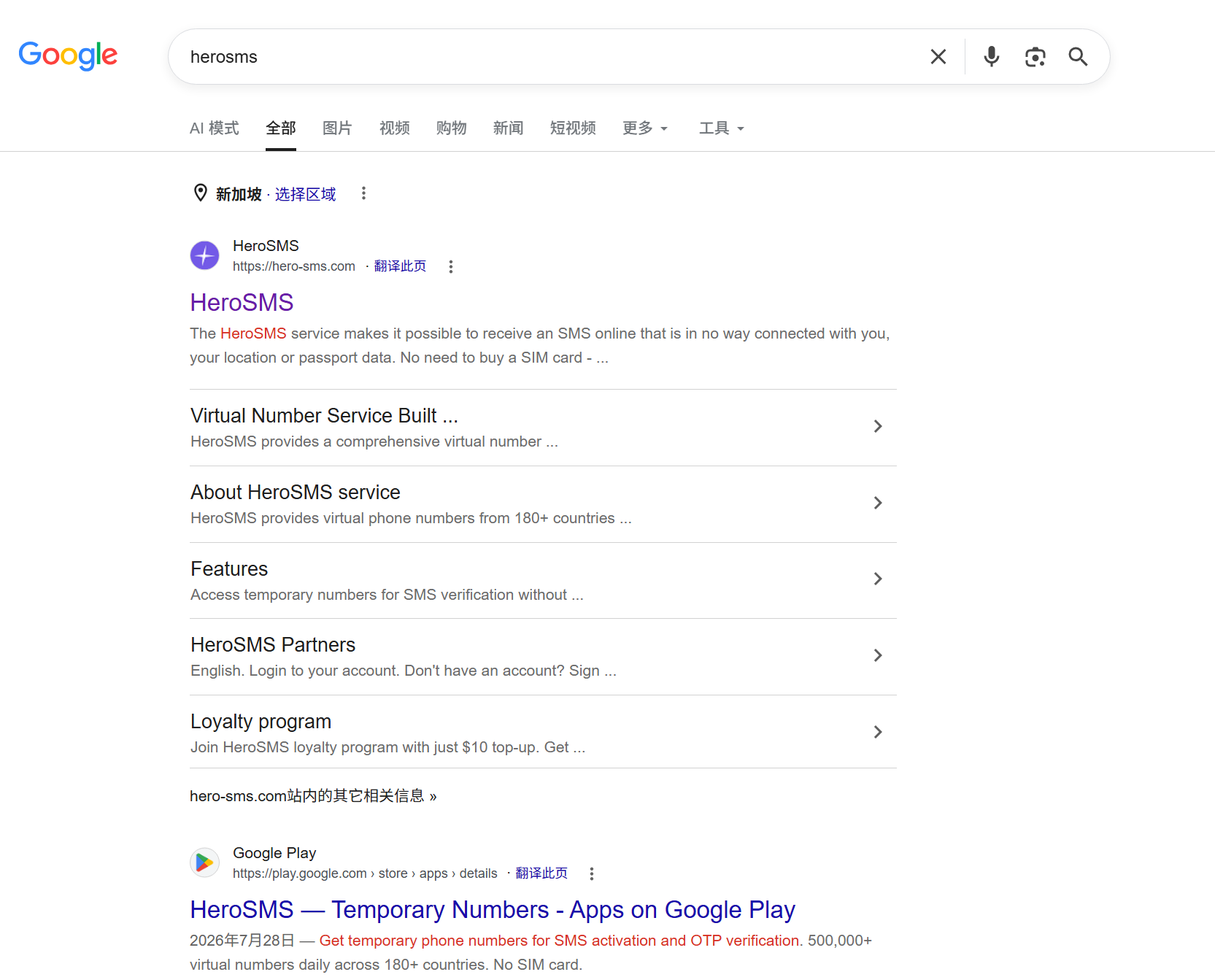Image resolution: width=1215 pixels, height=980 pixels.
Task: Click the https://hero-sms.com URL text
Action: (294, 266)
